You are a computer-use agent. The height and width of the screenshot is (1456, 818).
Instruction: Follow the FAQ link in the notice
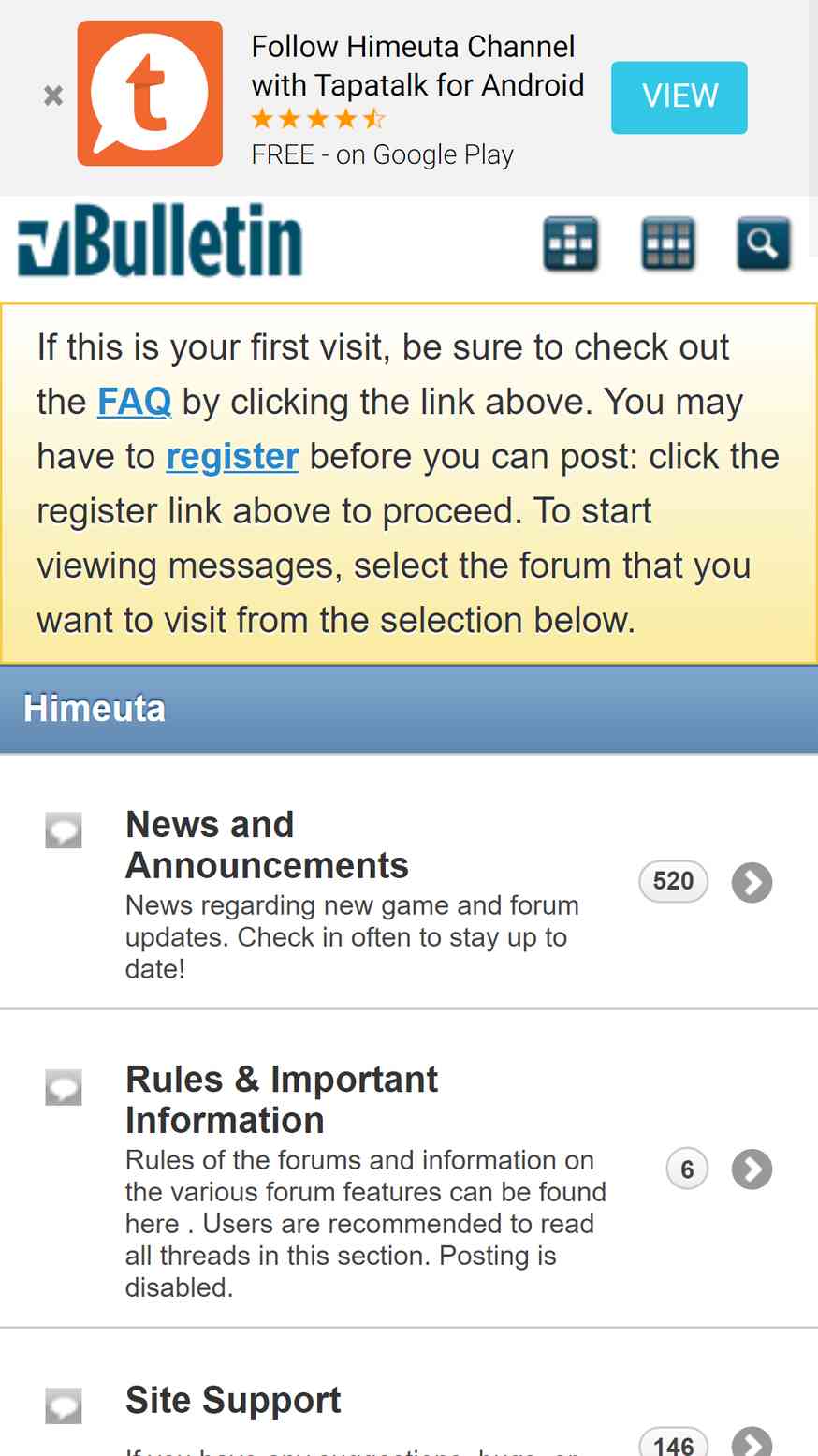134,402
